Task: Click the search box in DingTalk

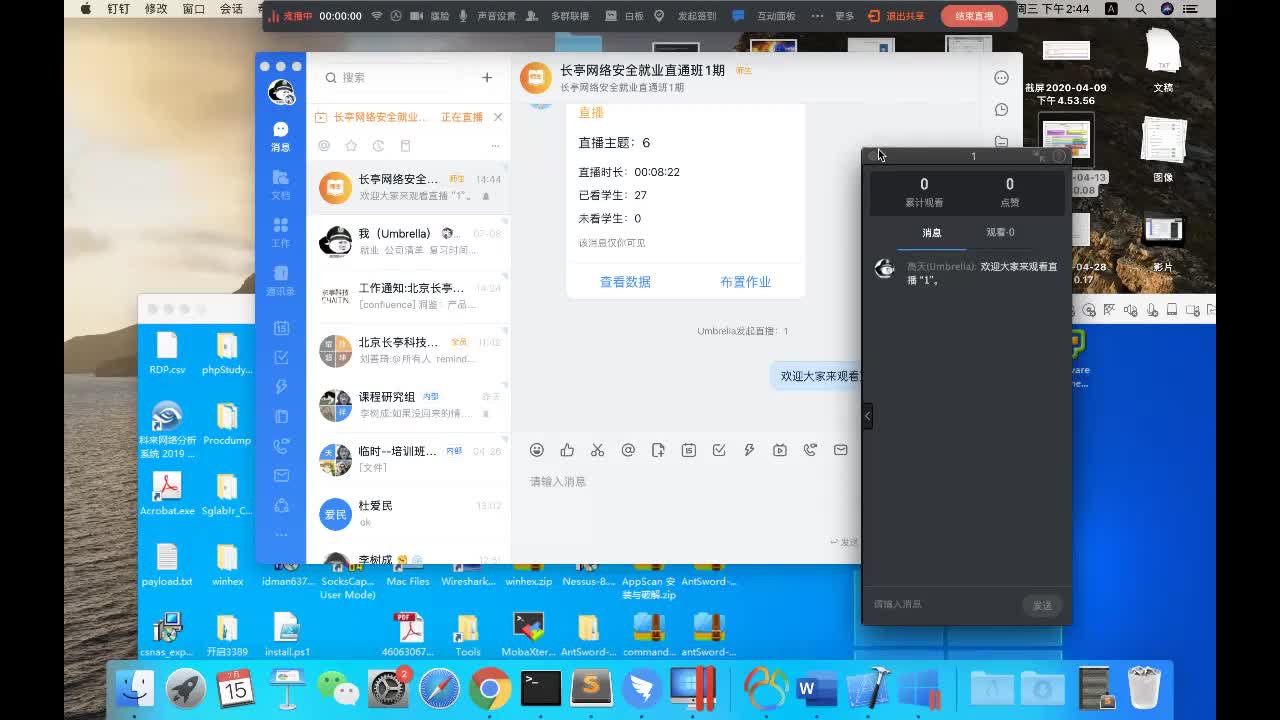Action: click(394, 77)
